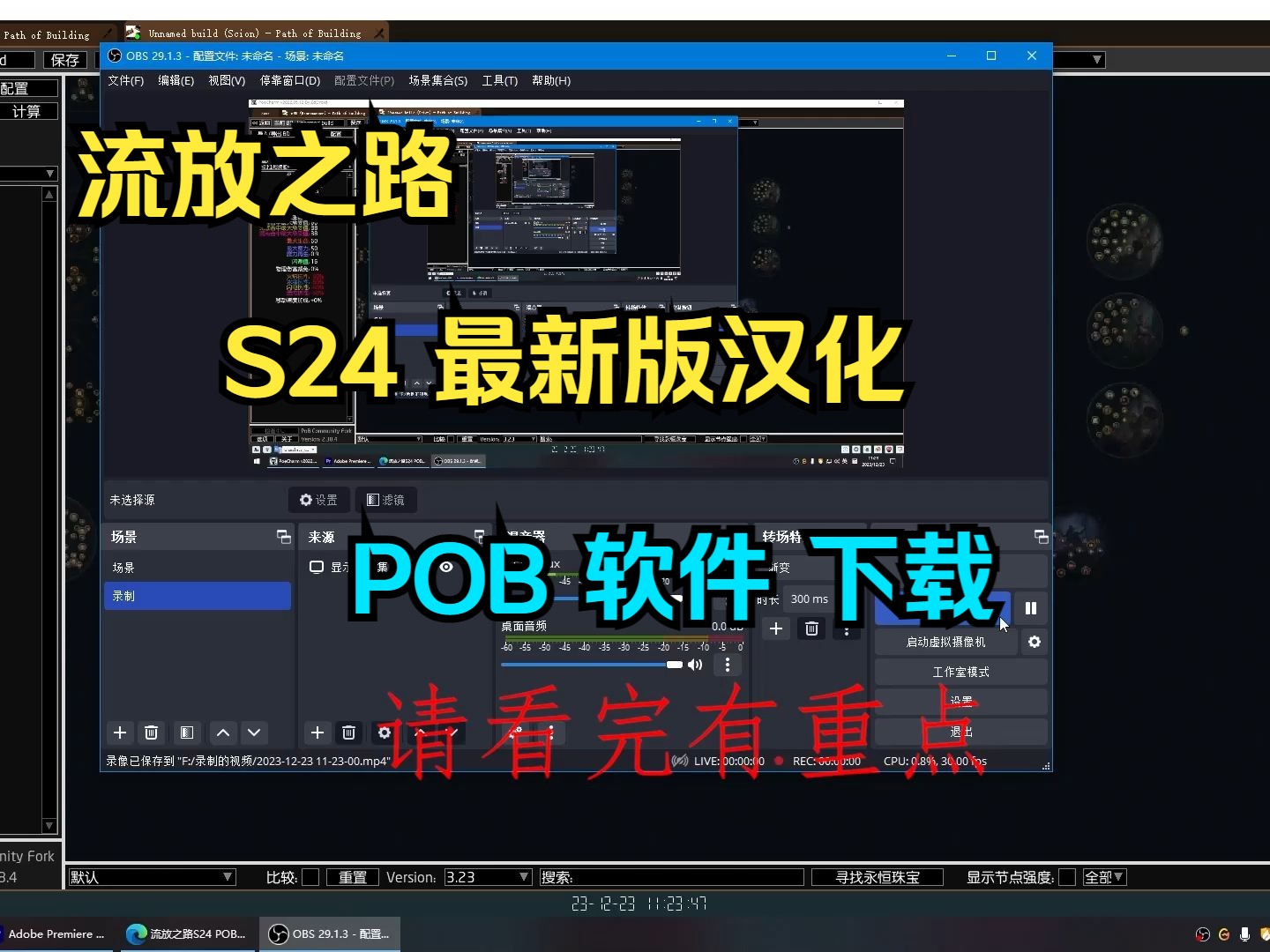
Task: Open 文件(F) menu in OBS
Action: (126, 80)
